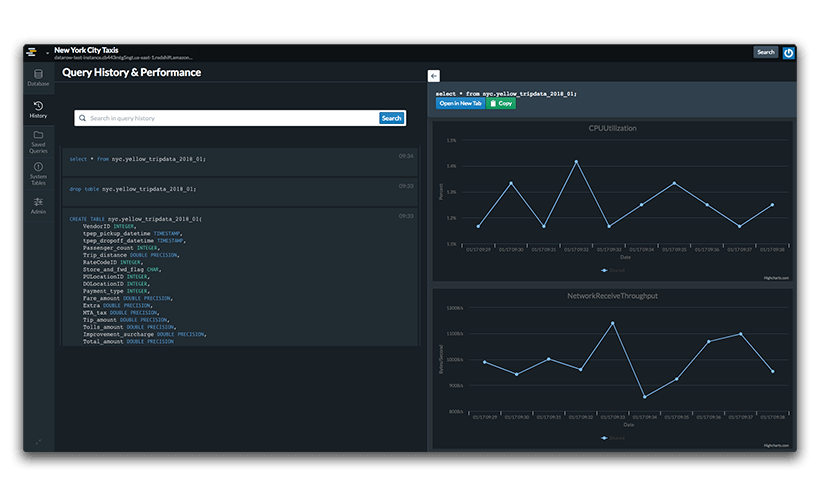The height and width of the screenshot is (486, 820).
Task: Click the Network chart highest data point
Action: click(612, 323)
